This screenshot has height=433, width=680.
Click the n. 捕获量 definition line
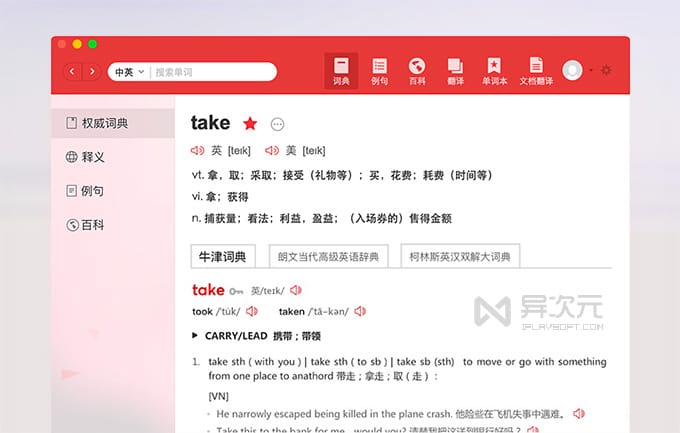[321, 218]
